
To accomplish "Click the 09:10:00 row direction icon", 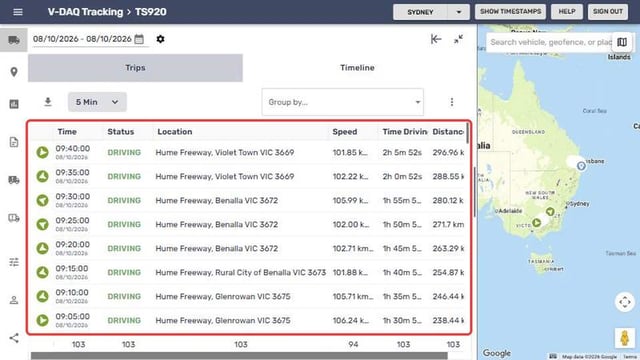I will point(42,296).
